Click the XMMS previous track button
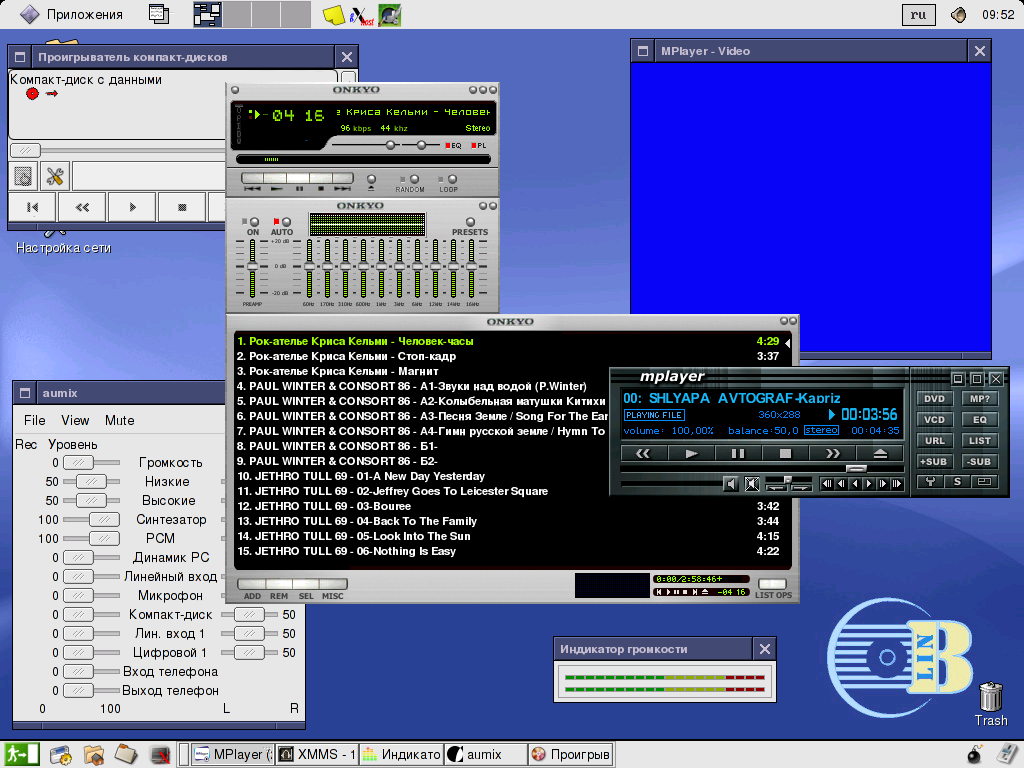 pyautogui.click(x=252, y=178)
